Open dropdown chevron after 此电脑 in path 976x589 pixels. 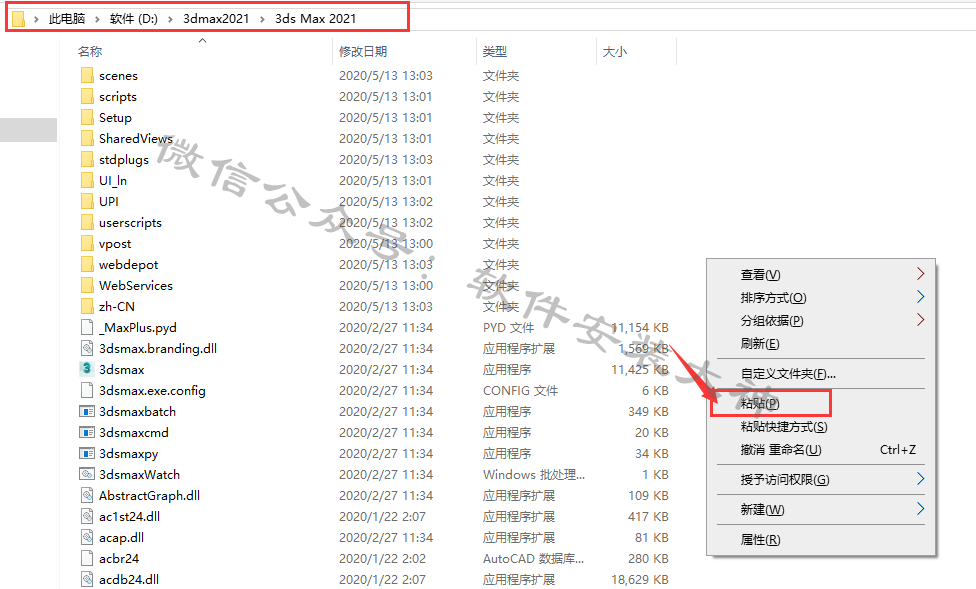coord(97,19)
